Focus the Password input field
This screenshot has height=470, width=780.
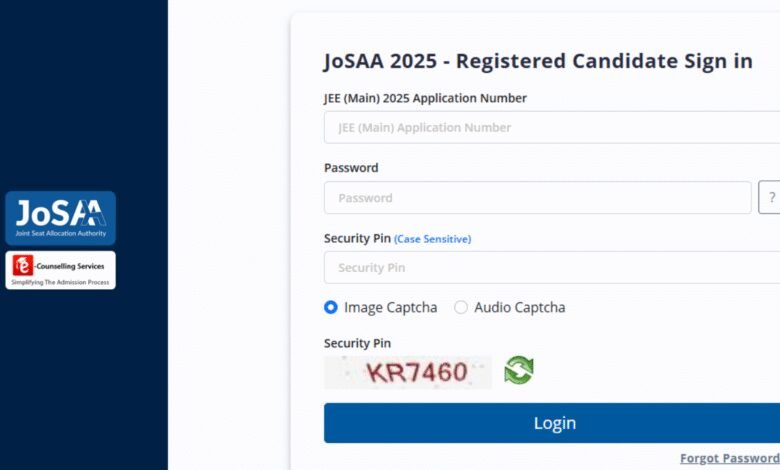538,197
